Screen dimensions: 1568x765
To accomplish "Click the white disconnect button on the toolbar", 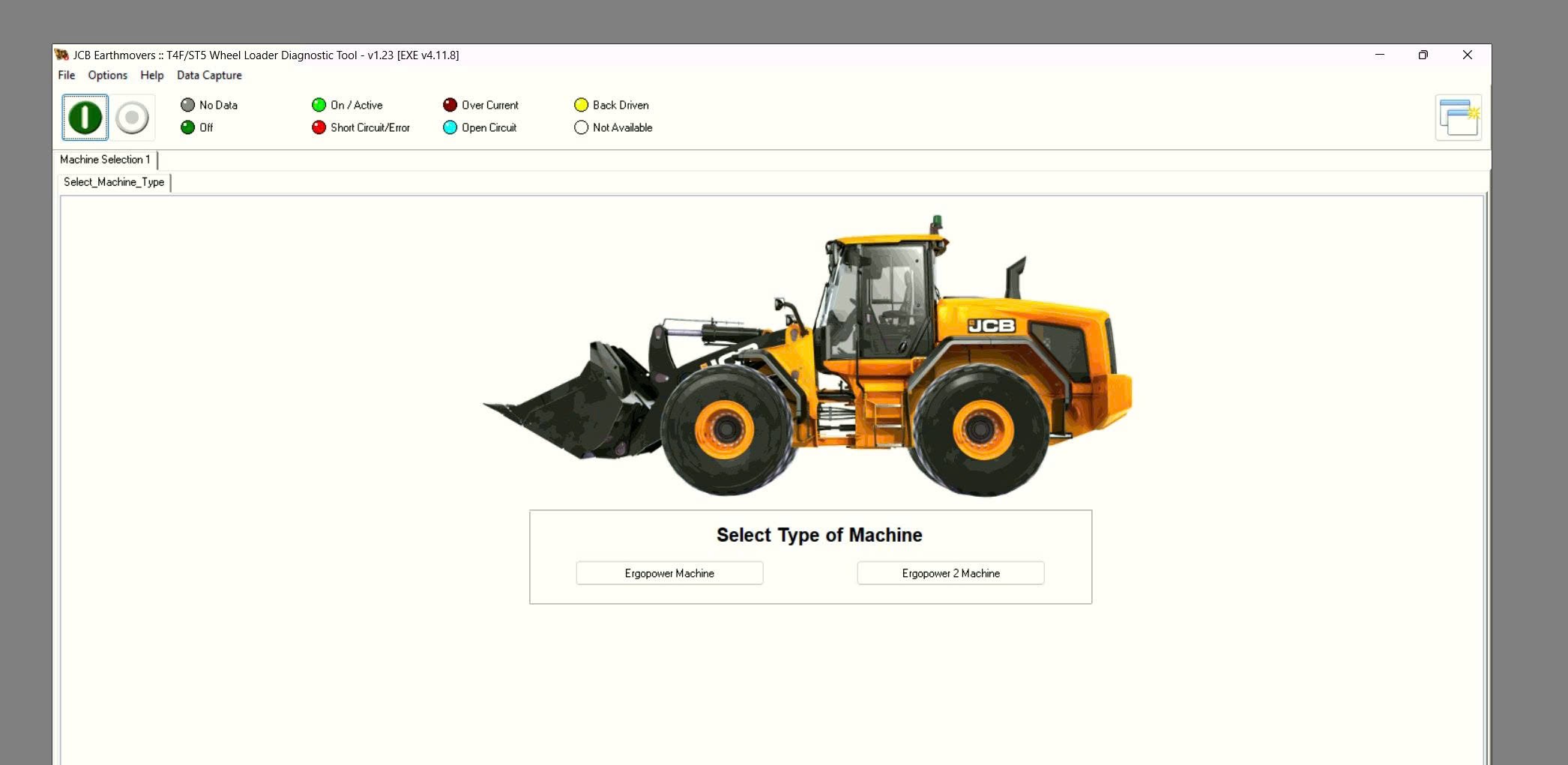I will 133,117.
